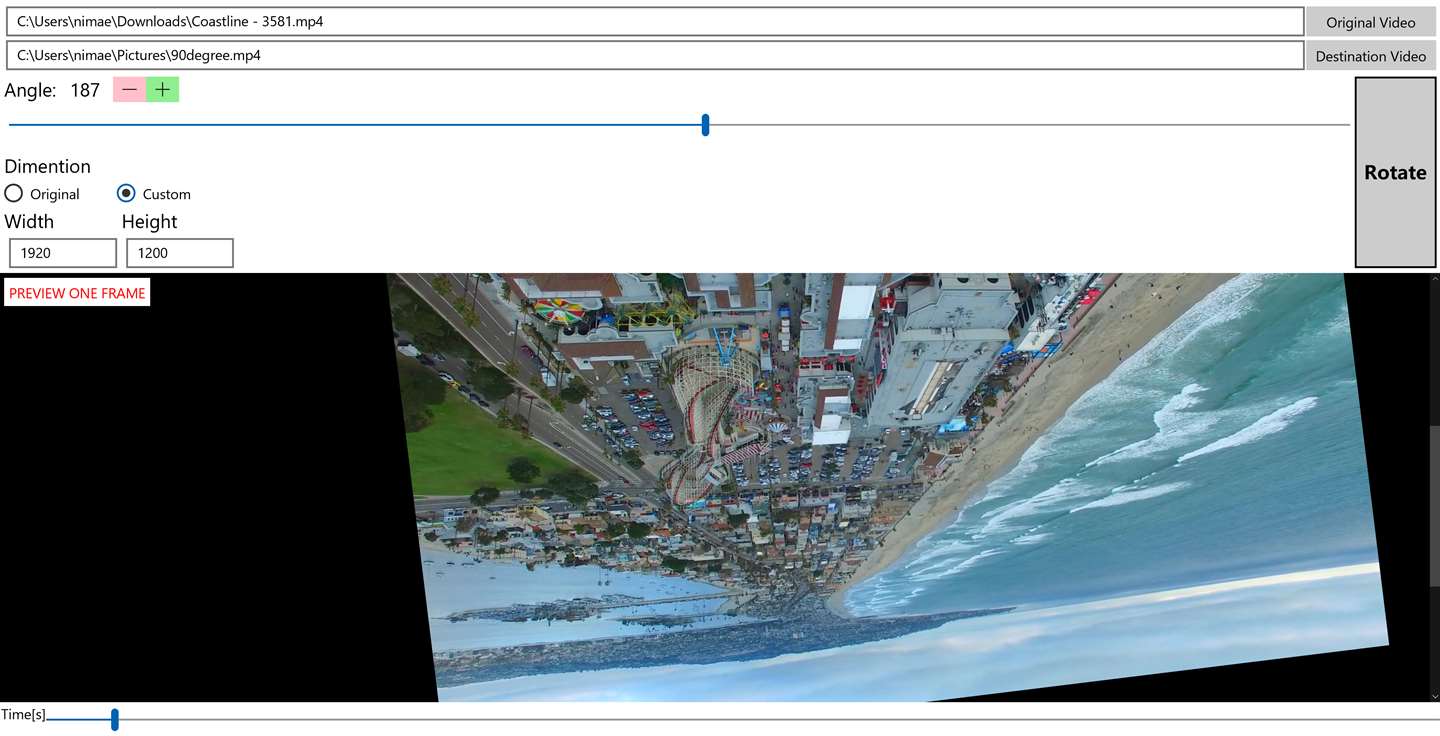Click the PREVIEW ONE FRAME button

point(77,293)
